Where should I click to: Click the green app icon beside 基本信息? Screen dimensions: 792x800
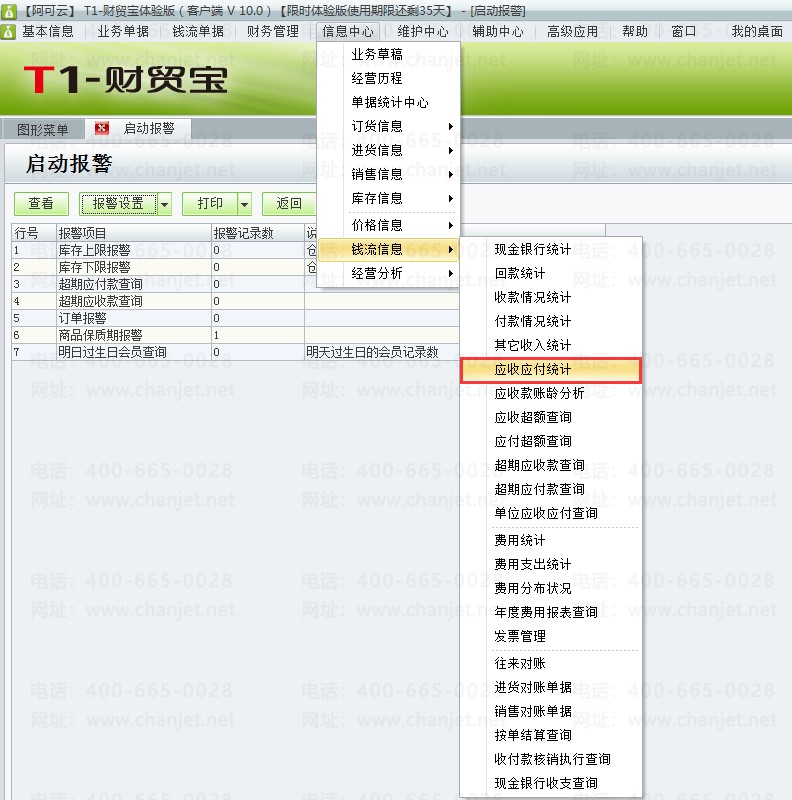pos(8,32)
